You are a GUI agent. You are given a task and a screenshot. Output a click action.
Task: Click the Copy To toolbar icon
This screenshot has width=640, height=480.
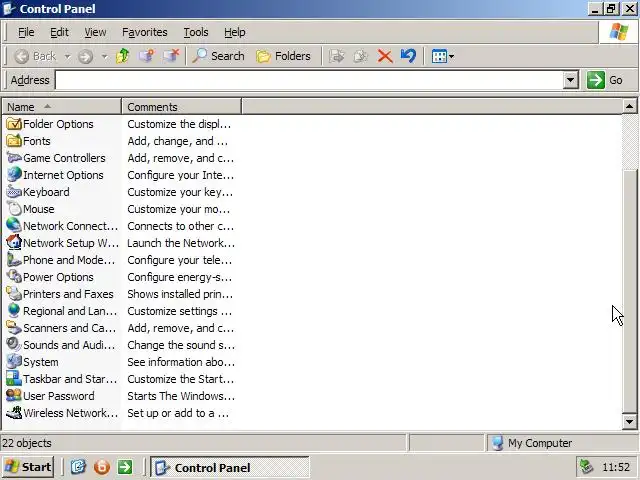361,56
